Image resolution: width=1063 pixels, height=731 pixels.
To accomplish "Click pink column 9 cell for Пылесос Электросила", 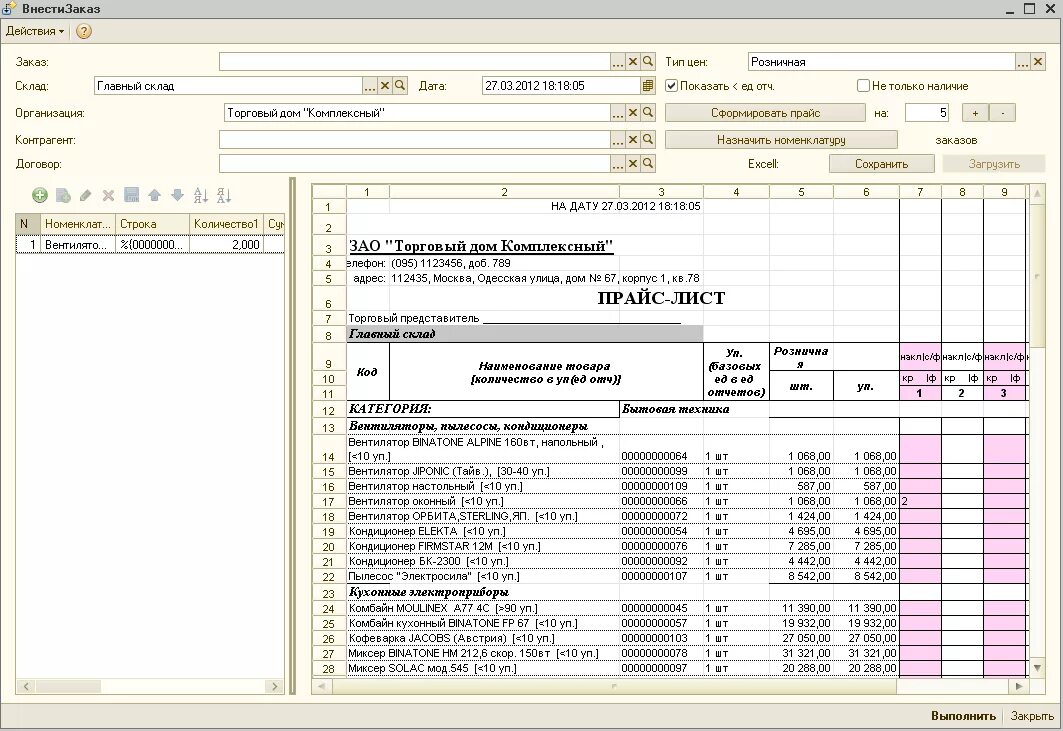I will [x=1004, y=576].
